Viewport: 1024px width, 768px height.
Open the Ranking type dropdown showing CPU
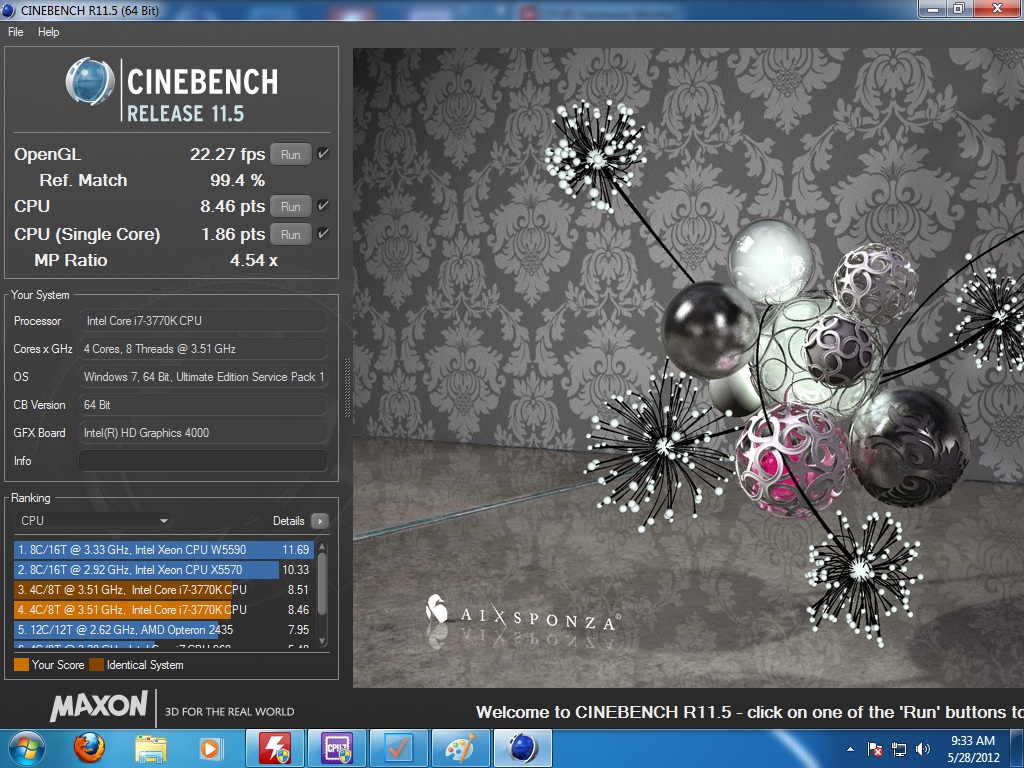[93, 520]
